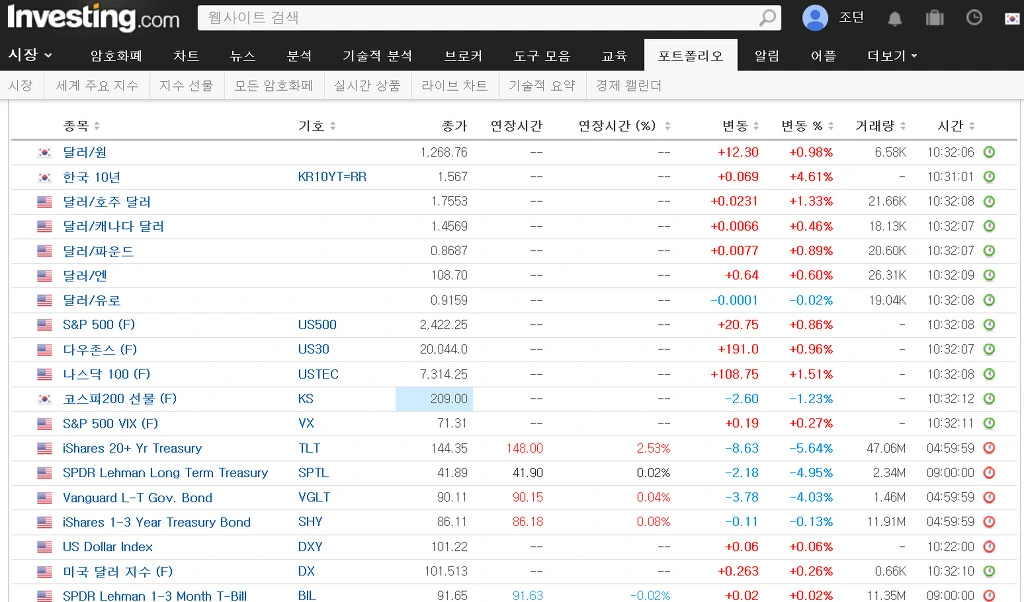Open the Vanguard L-T Gov. Bond link
The image size is (1024, 602).
137,498
